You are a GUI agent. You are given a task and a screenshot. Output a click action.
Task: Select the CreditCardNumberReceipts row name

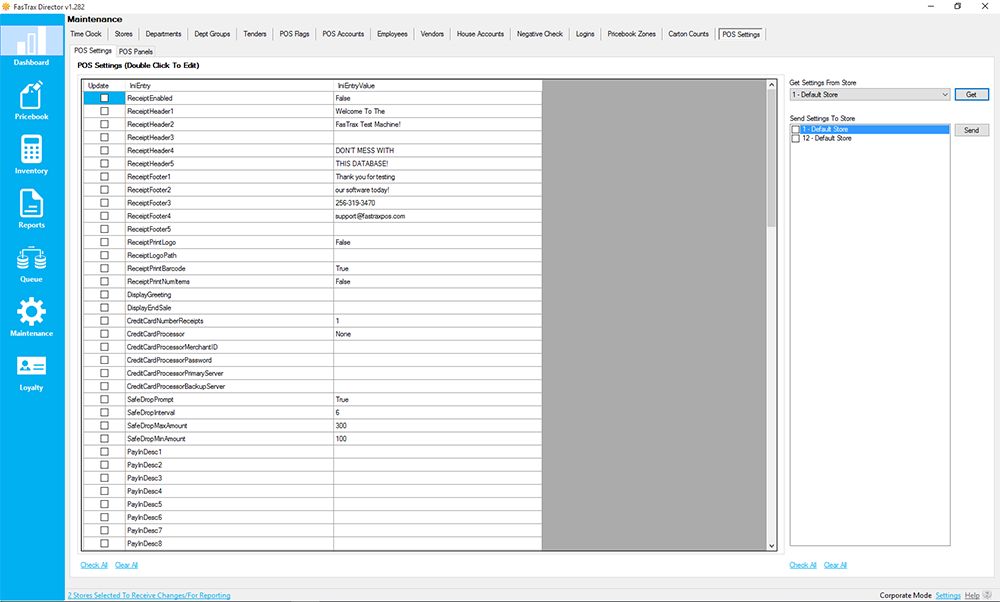tap(229, 321)
